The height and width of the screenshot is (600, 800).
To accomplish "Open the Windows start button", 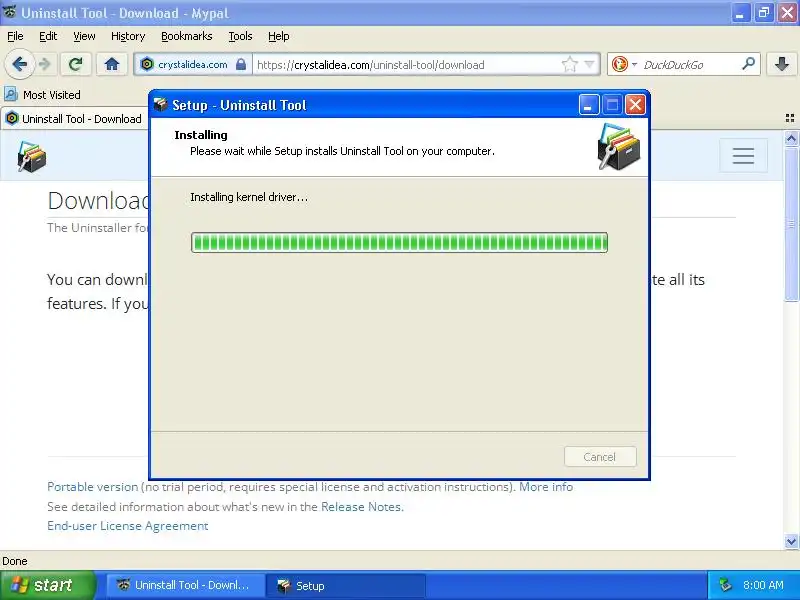I will 47,585.
